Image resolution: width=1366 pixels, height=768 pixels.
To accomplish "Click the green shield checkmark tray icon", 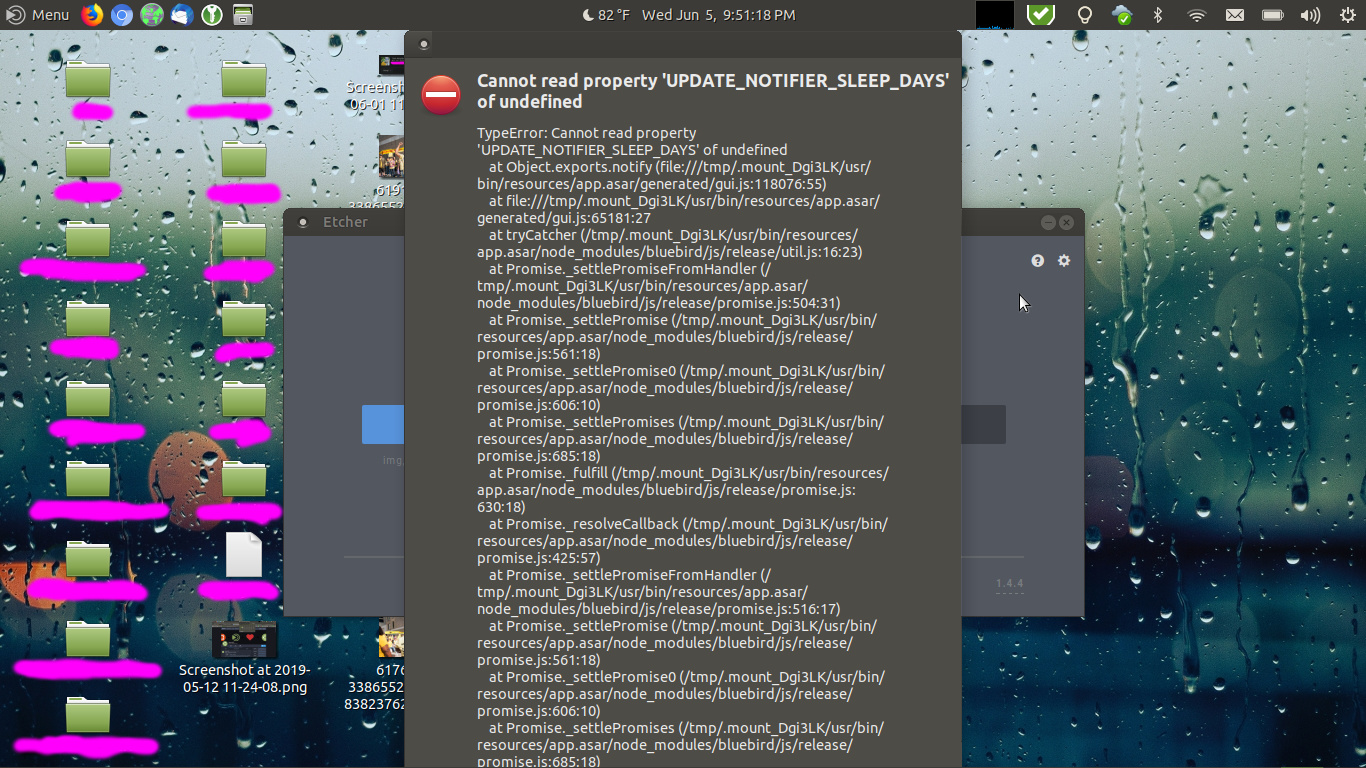I will [x=1041, y=15].
